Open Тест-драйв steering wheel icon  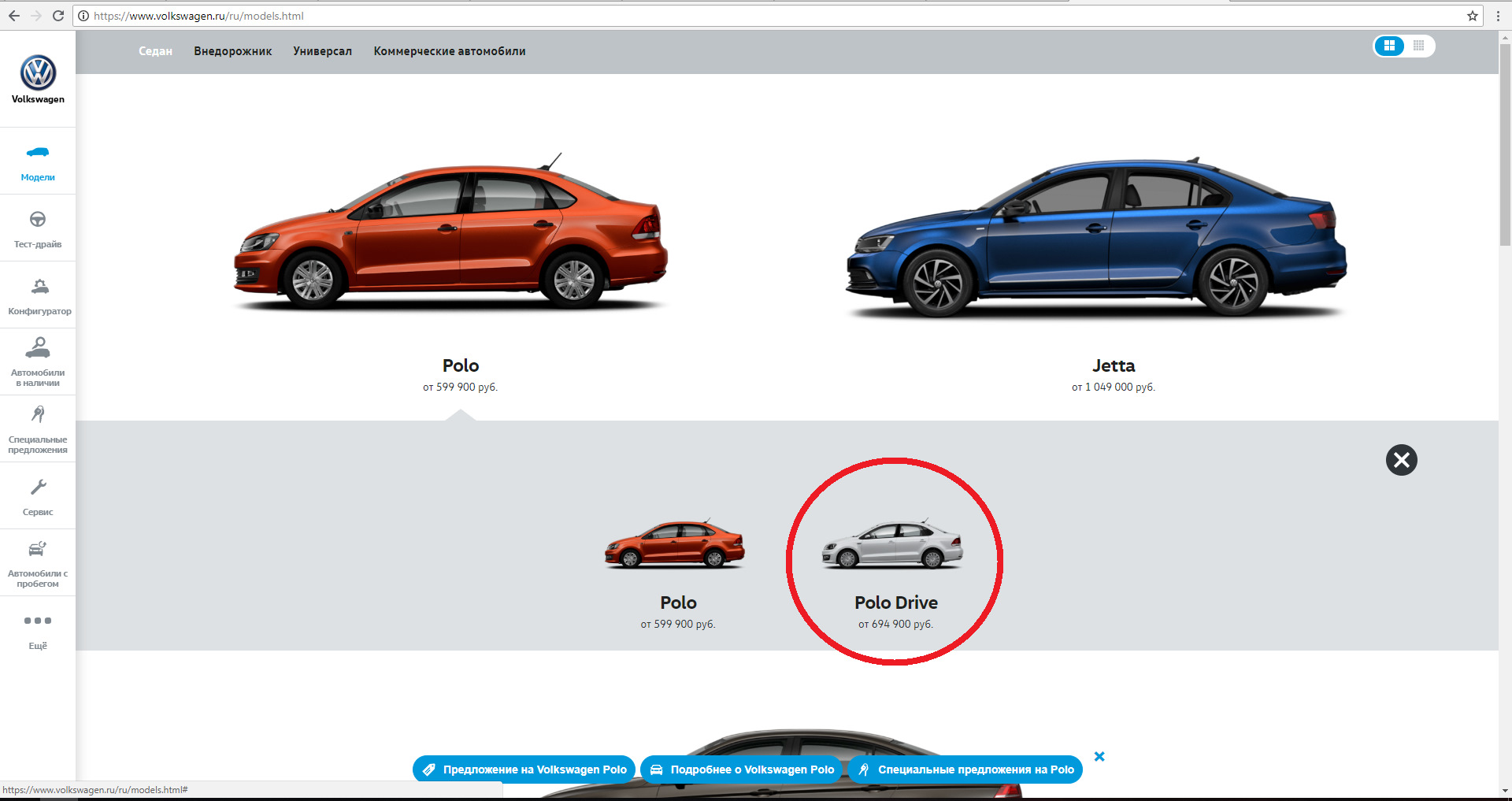(38, 219)
